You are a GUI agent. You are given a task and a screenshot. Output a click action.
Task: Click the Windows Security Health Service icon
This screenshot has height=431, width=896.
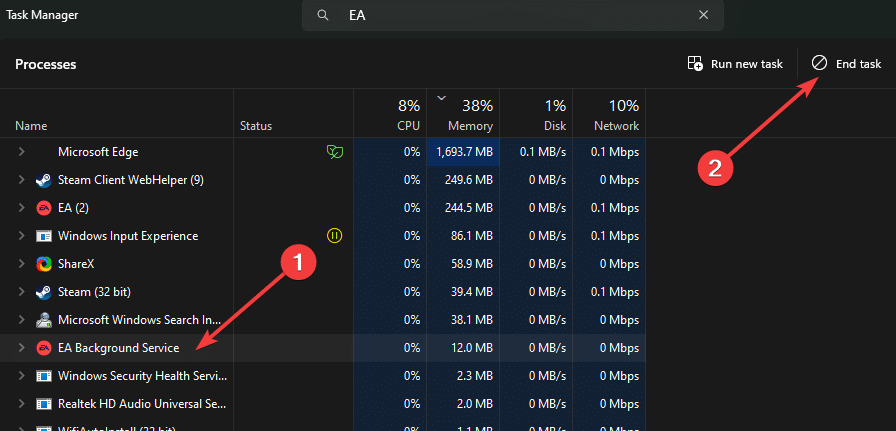(x=43, y=376)
